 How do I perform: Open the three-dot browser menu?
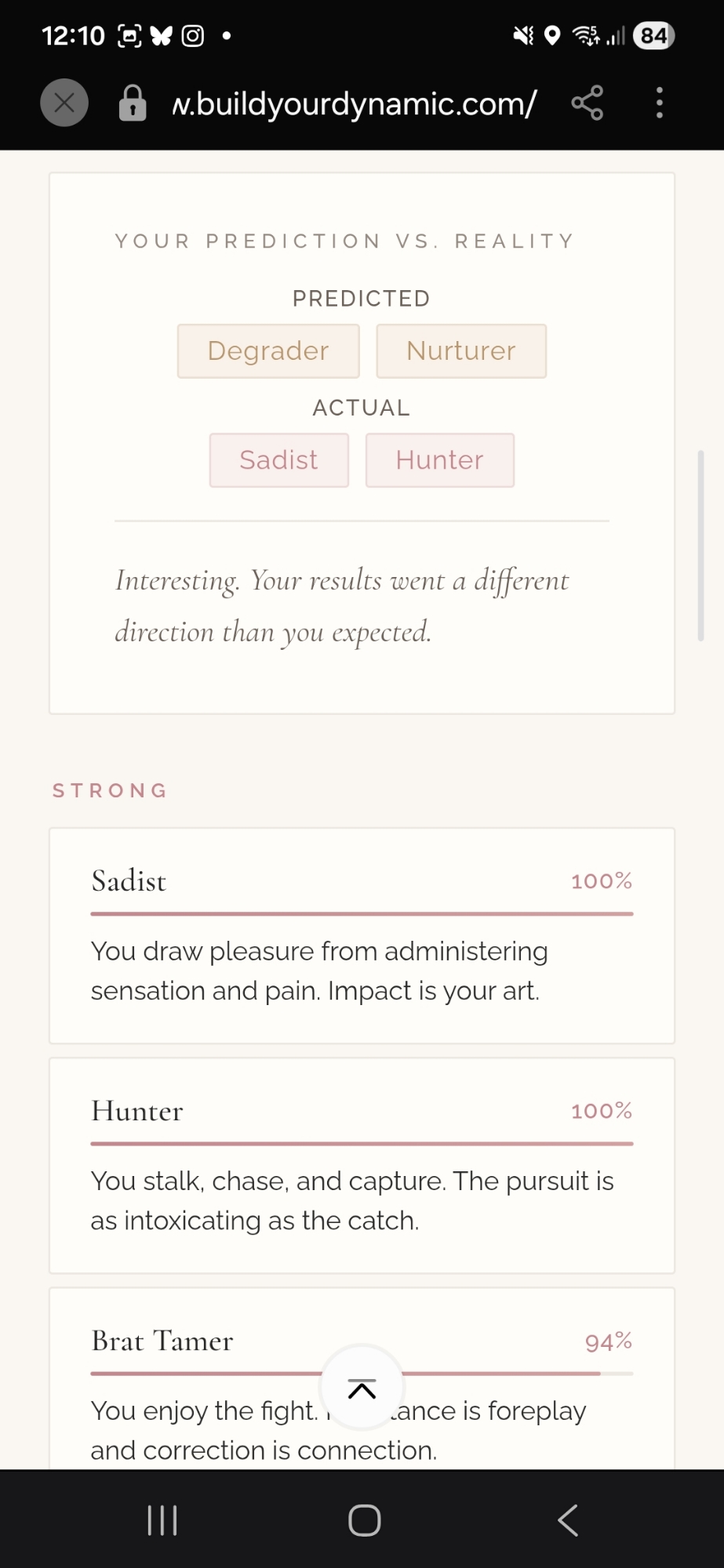coord(660,103)
